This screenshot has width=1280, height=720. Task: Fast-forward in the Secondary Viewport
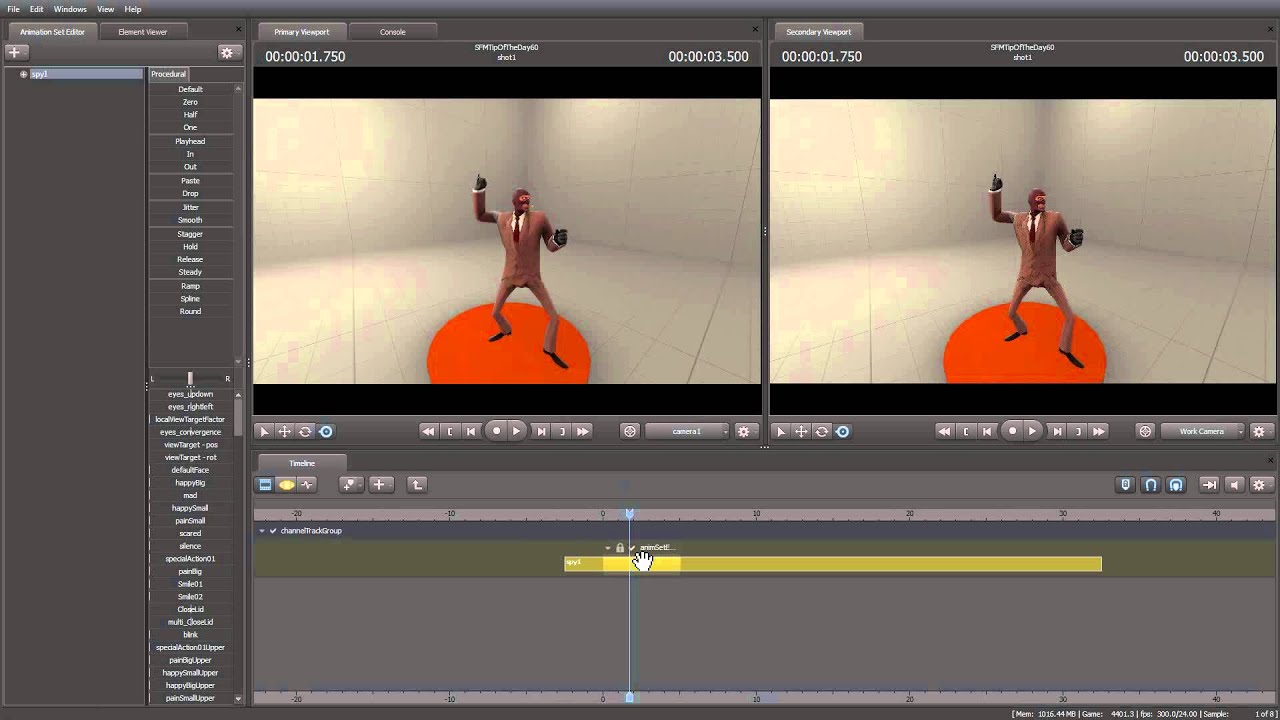point(1099,431)
